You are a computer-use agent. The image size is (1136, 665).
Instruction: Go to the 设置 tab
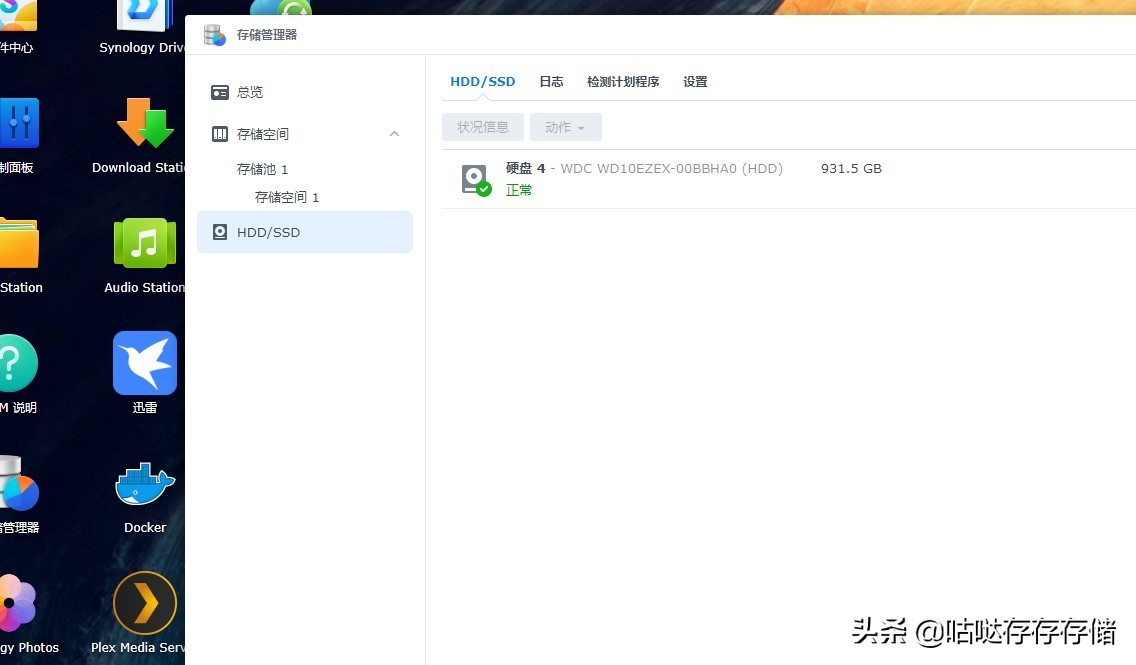click(694, 81)
